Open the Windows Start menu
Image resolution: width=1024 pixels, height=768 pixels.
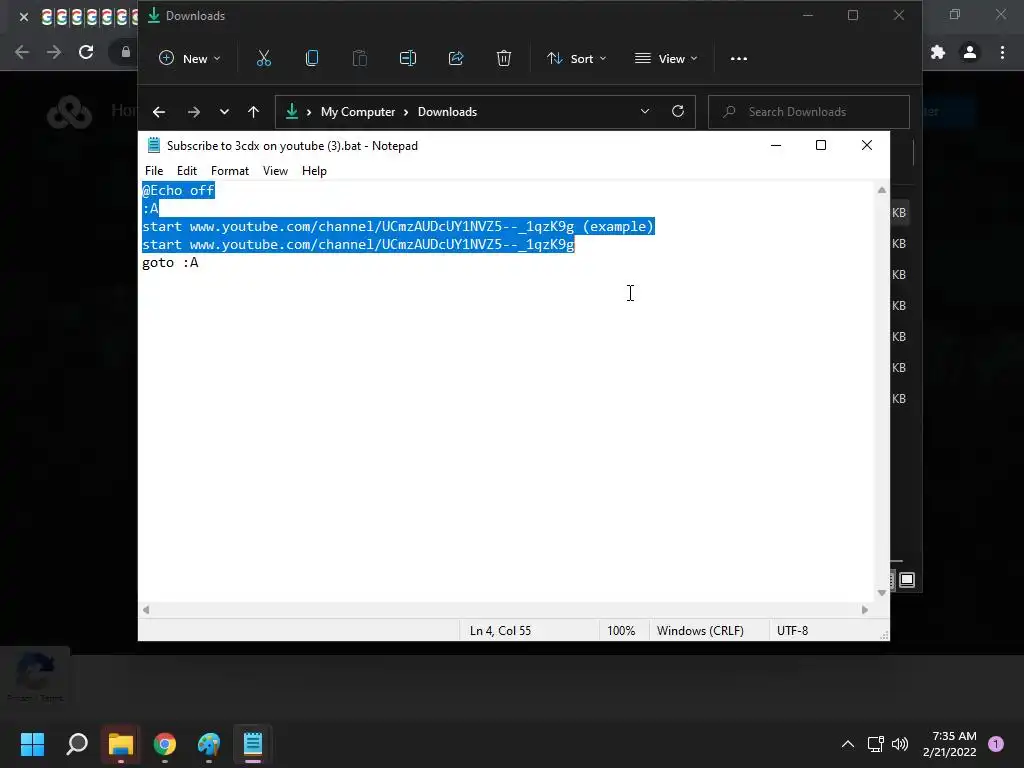[x=32, y=744]
